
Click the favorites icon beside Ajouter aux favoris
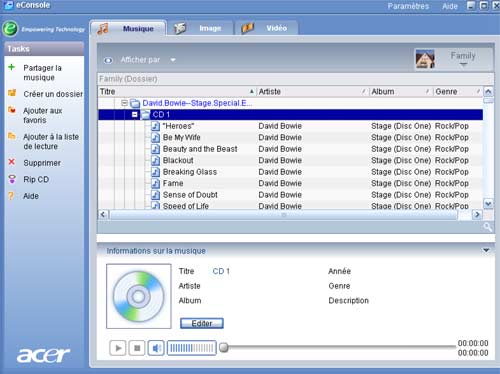pos(12,109)
